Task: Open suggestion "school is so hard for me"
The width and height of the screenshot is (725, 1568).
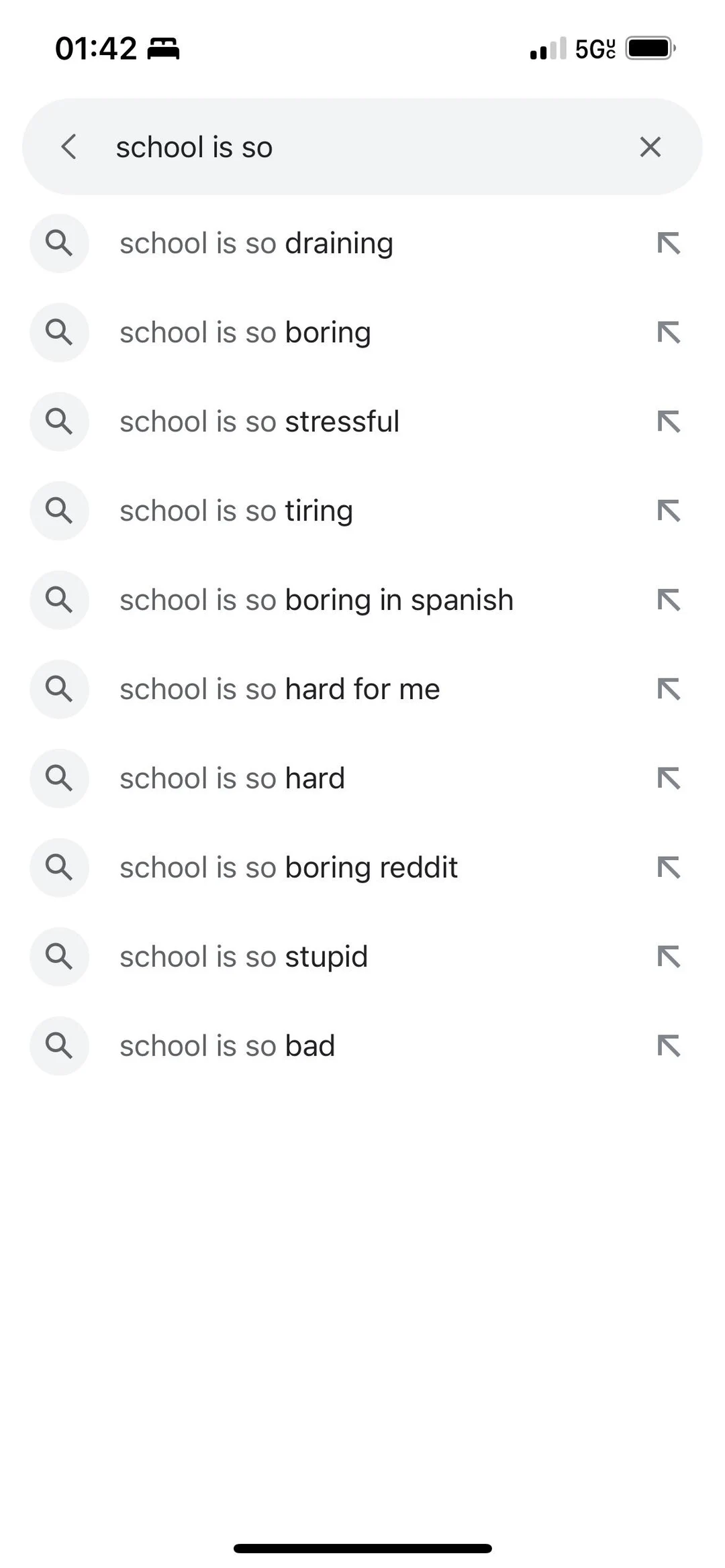Action: [x=279, y=690]
